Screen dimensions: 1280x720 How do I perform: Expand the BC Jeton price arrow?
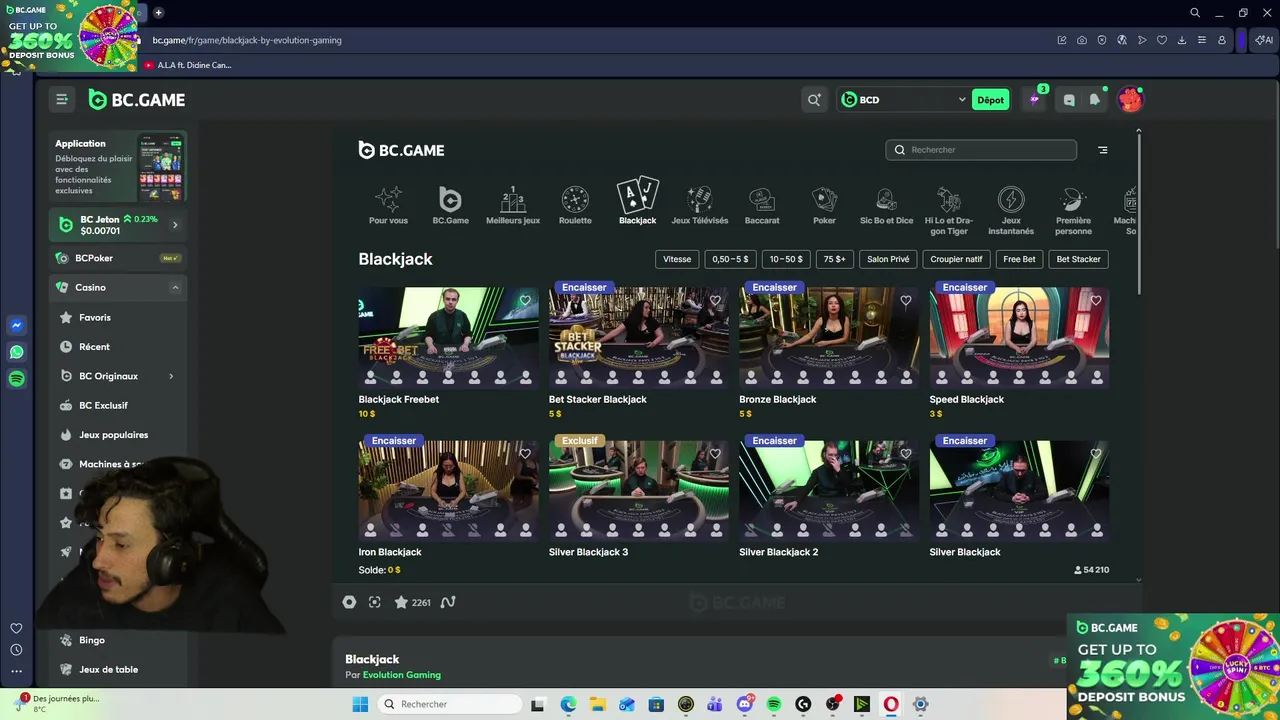[x=175, y=225]
